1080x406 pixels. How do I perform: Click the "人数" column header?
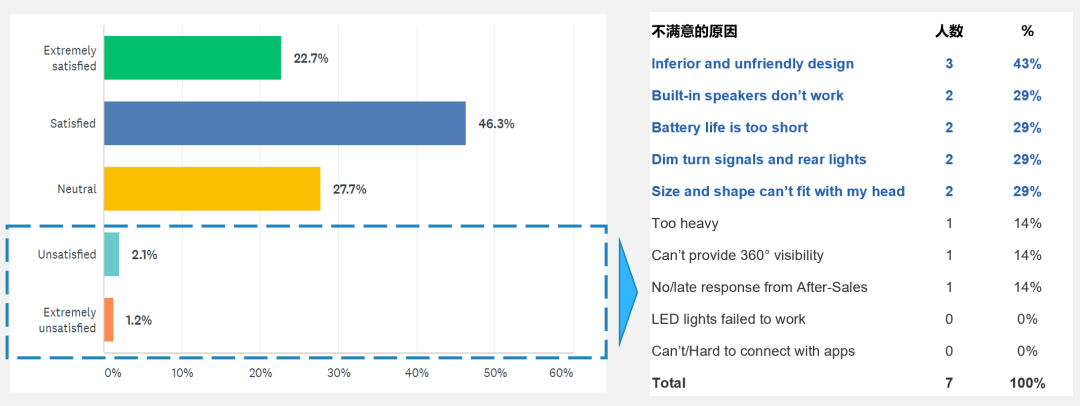point(948,32)
